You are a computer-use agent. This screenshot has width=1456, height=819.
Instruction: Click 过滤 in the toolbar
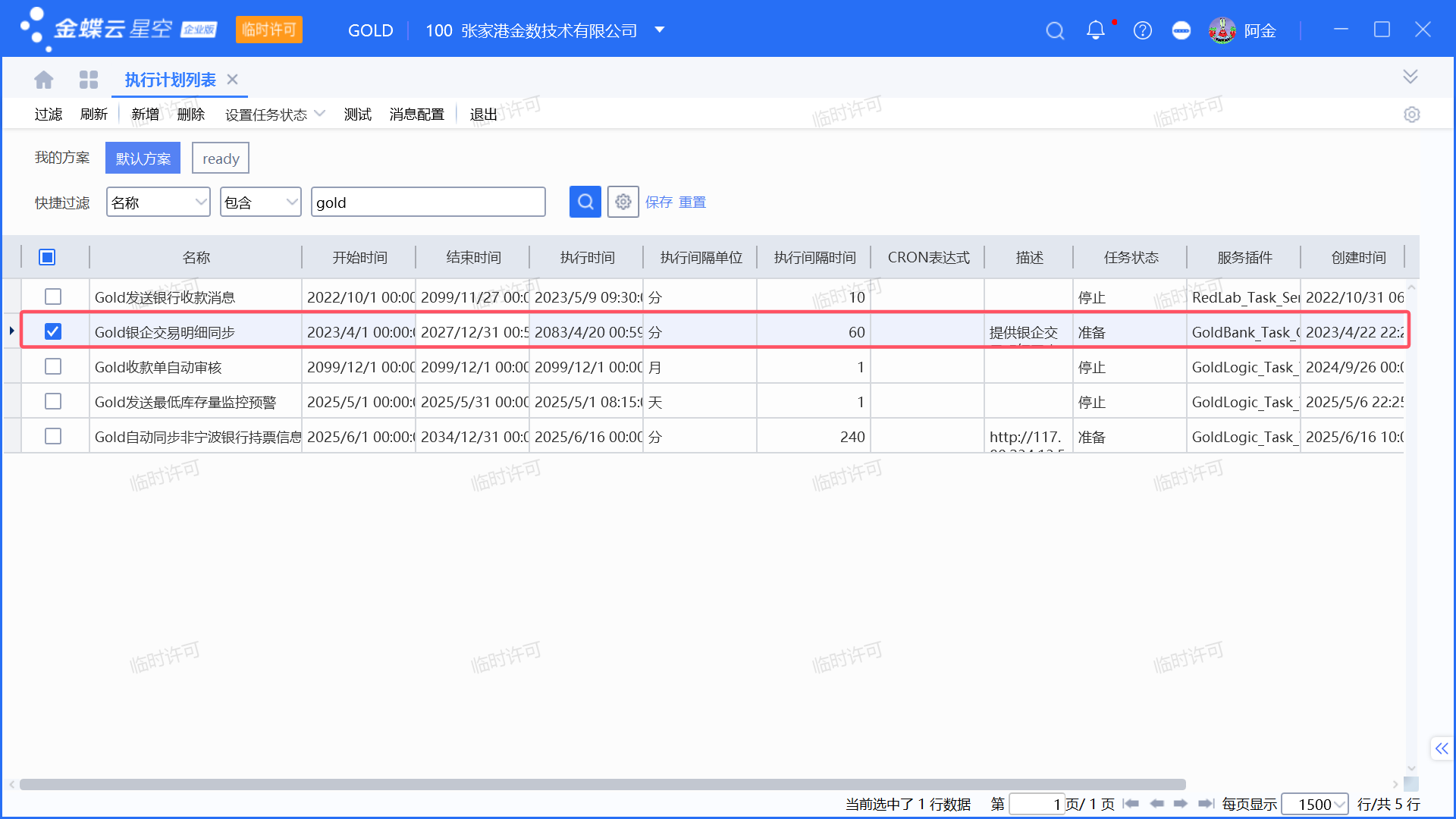tap(49, 114)
